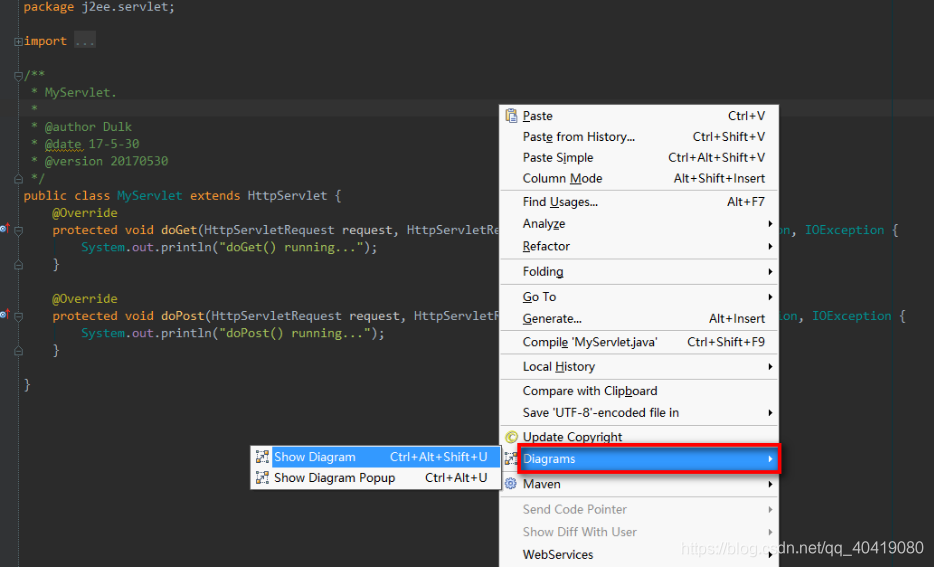
Task: Select Compile 'MyServlet.java'
Action: [x=639, y=342]
